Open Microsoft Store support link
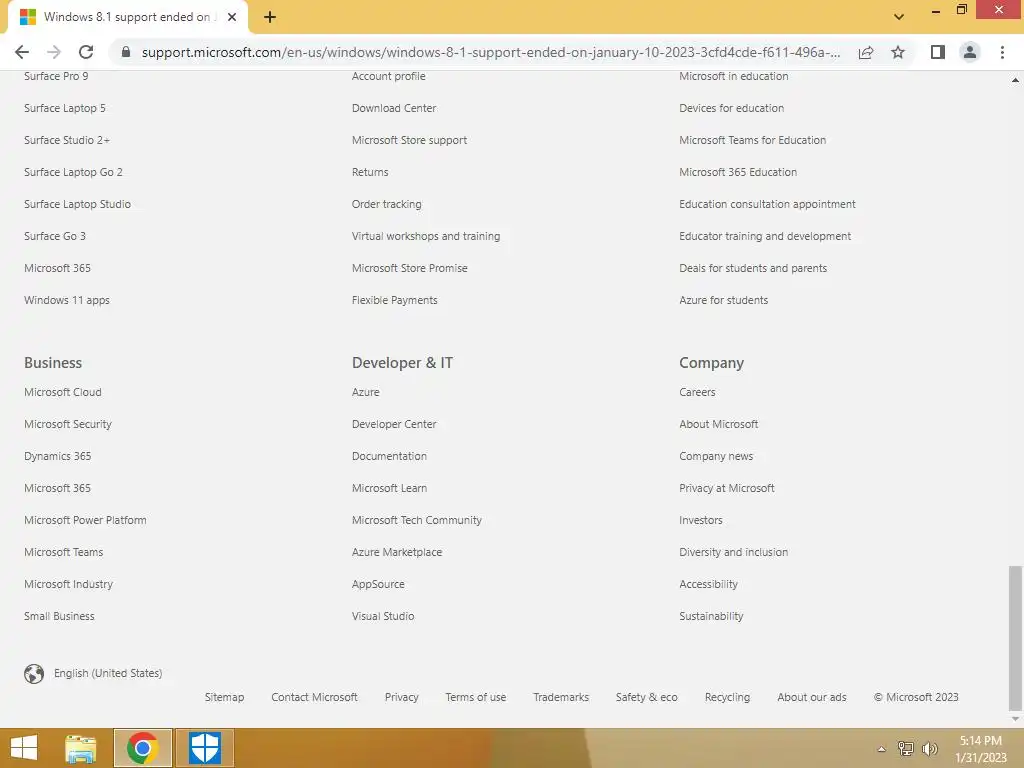Viewport: 1024px width, 768px height. (x=409, y=140)
